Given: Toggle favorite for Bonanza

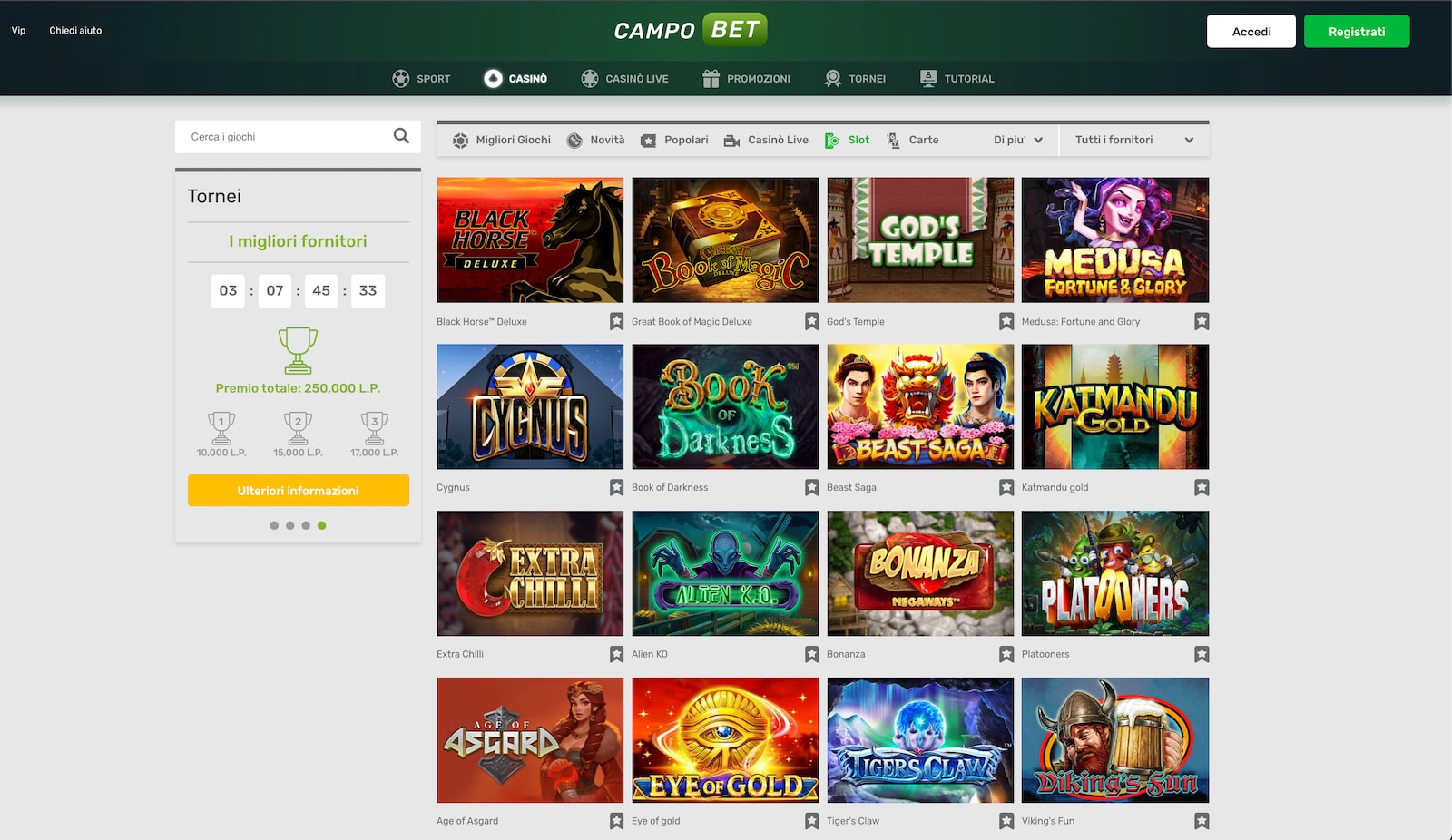Looking at the screenshot, I should tap(1006, 653).
